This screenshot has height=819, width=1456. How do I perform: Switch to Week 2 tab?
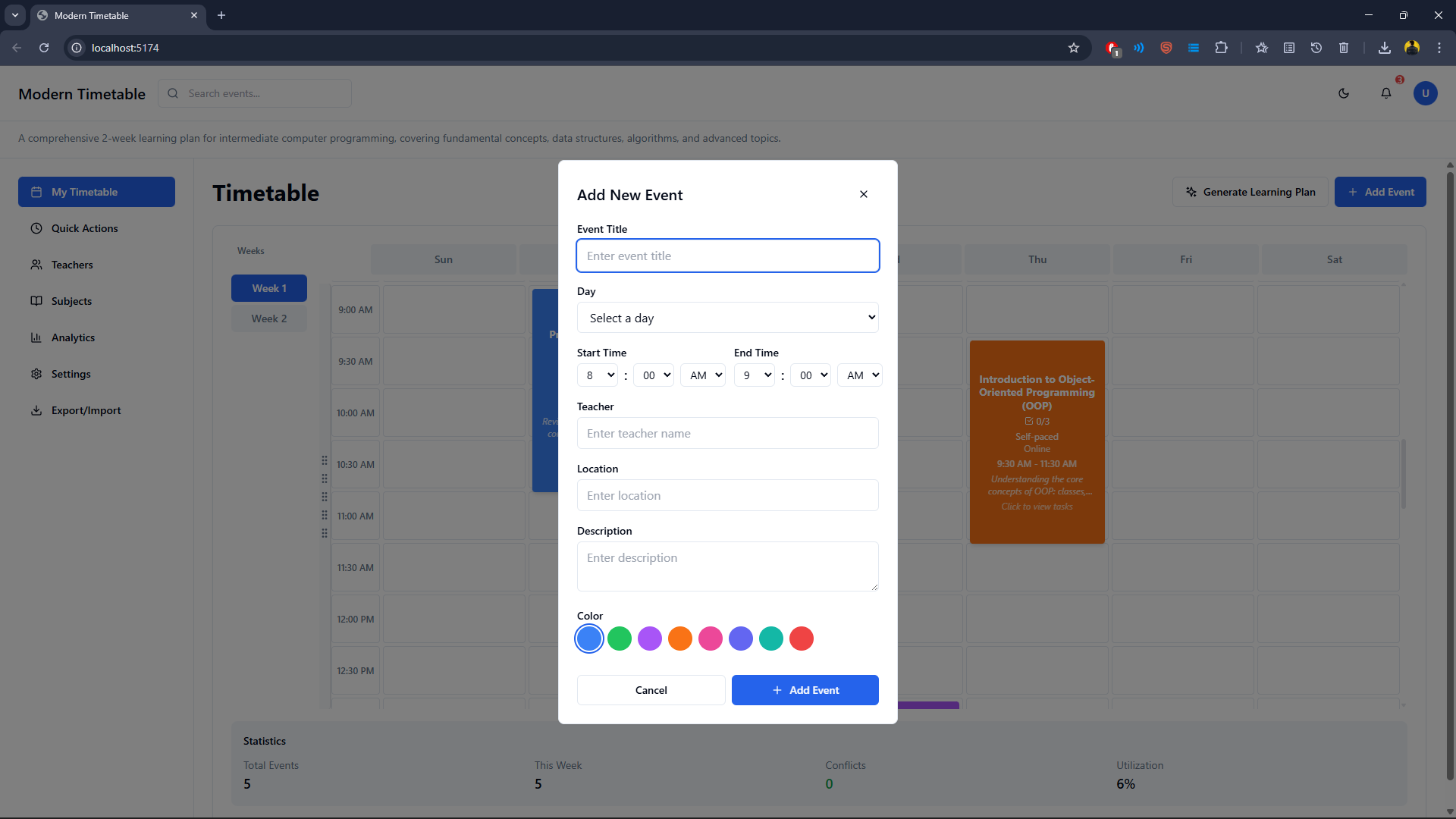click(x=269, y=318)
